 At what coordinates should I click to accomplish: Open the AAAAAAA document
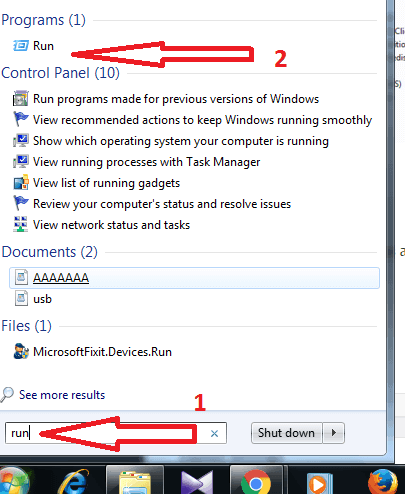pyautogui.click(x=194, y=278)
